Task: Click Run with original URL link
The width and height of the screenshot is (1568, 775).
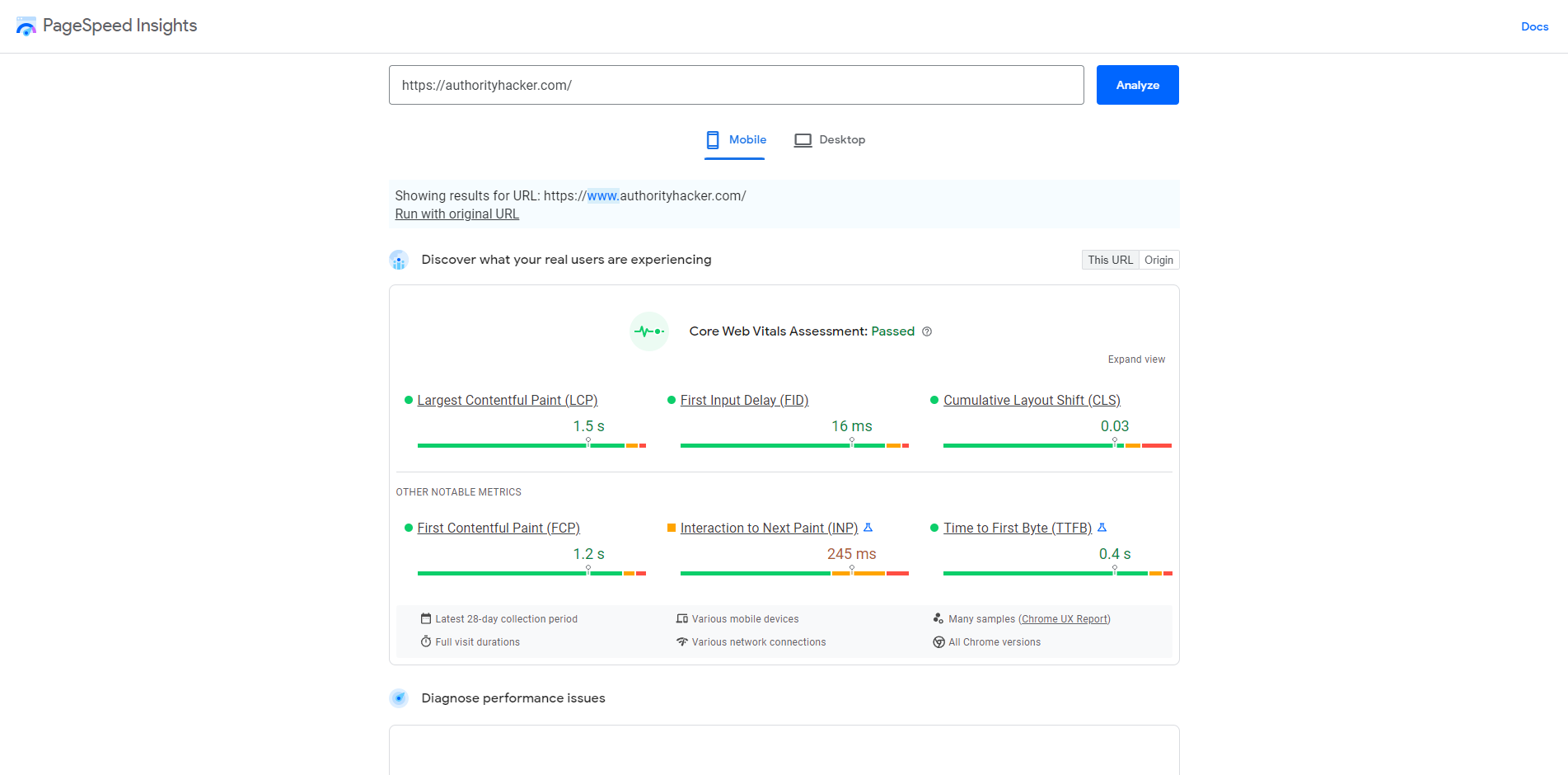Action: tap(456, 214)
